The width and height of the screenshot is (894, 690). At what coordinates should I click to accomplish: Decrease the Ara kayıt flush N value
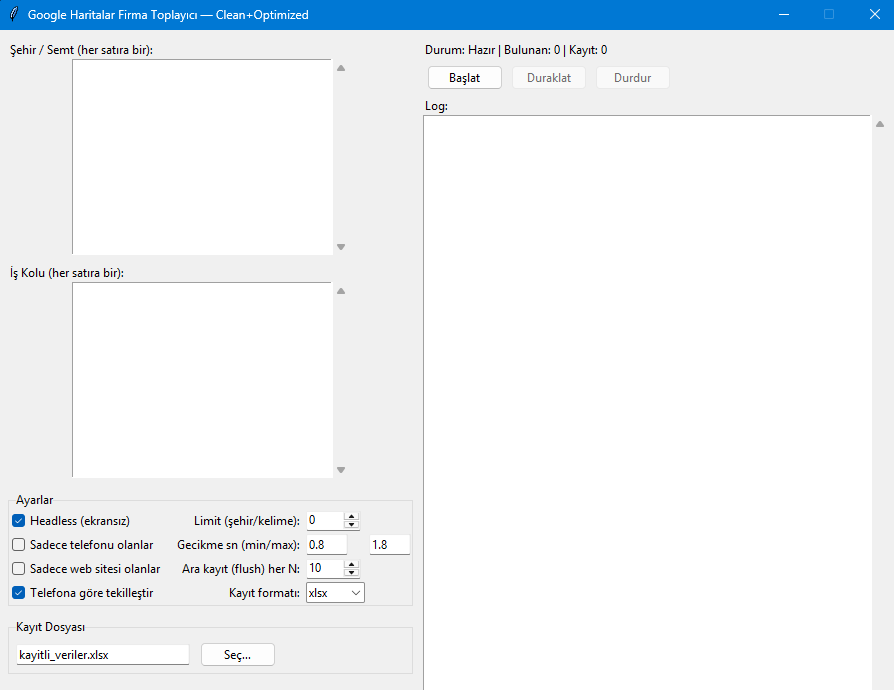(x=352, y=573)
